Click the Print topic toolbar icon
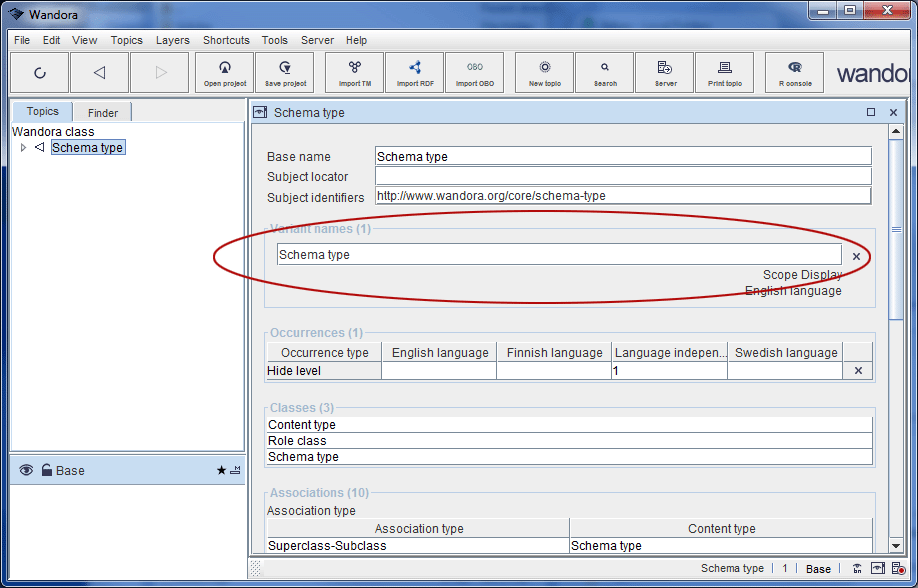The image size is (918, 588). pyautogui.click(x=725, y=73)
